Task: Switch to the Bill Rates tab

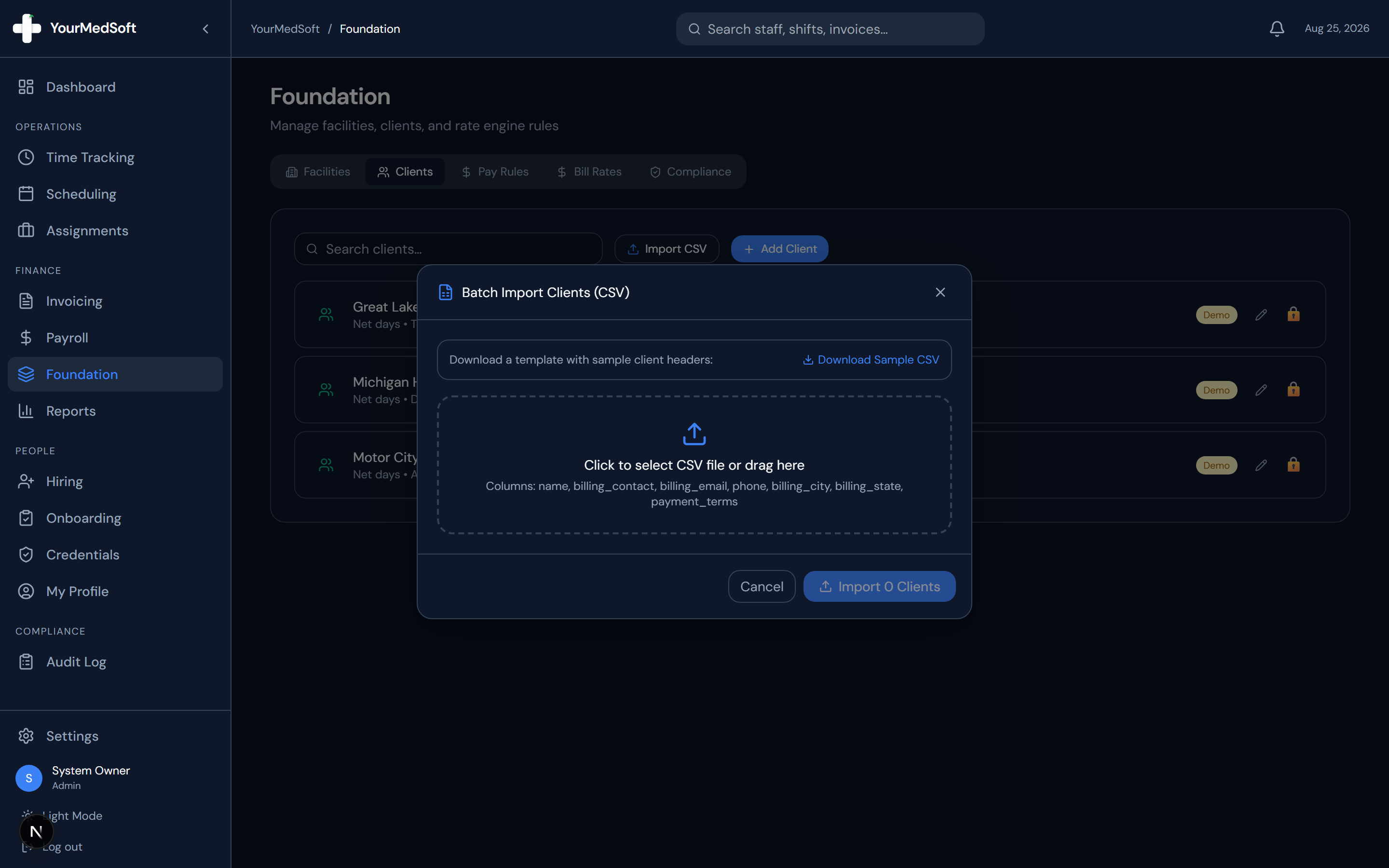Action: click(x=589, y=172)
